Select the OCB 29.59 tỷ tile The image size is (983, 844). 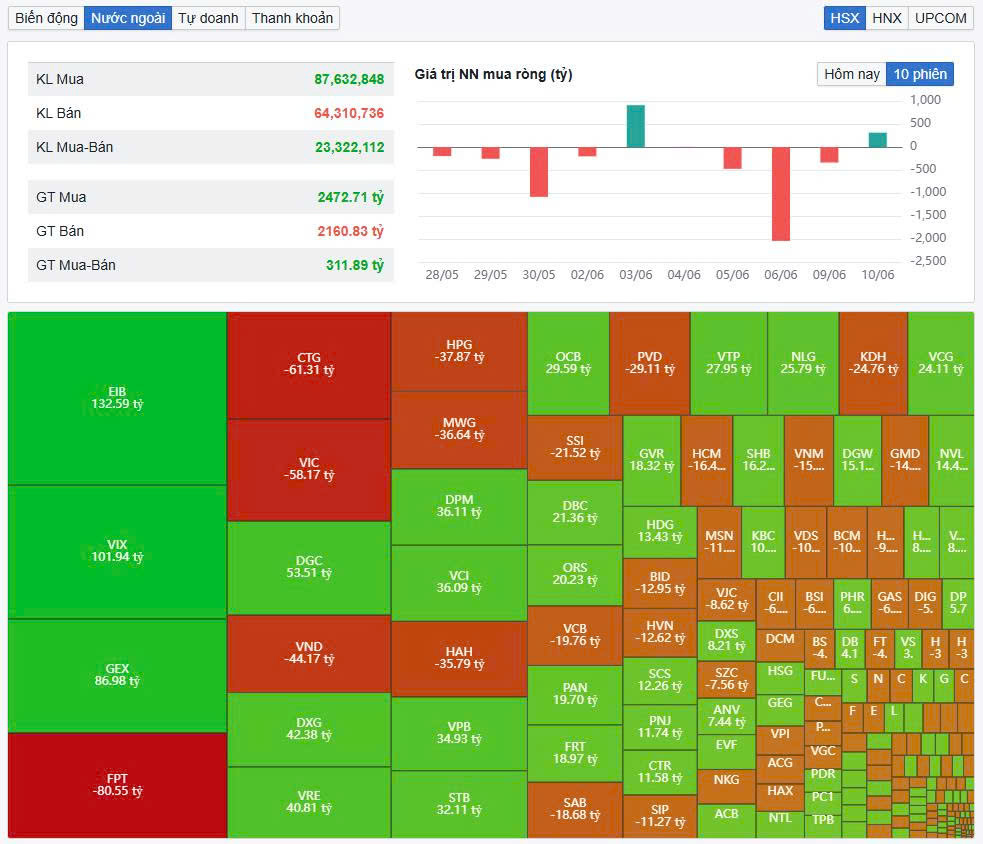(569, 364)
